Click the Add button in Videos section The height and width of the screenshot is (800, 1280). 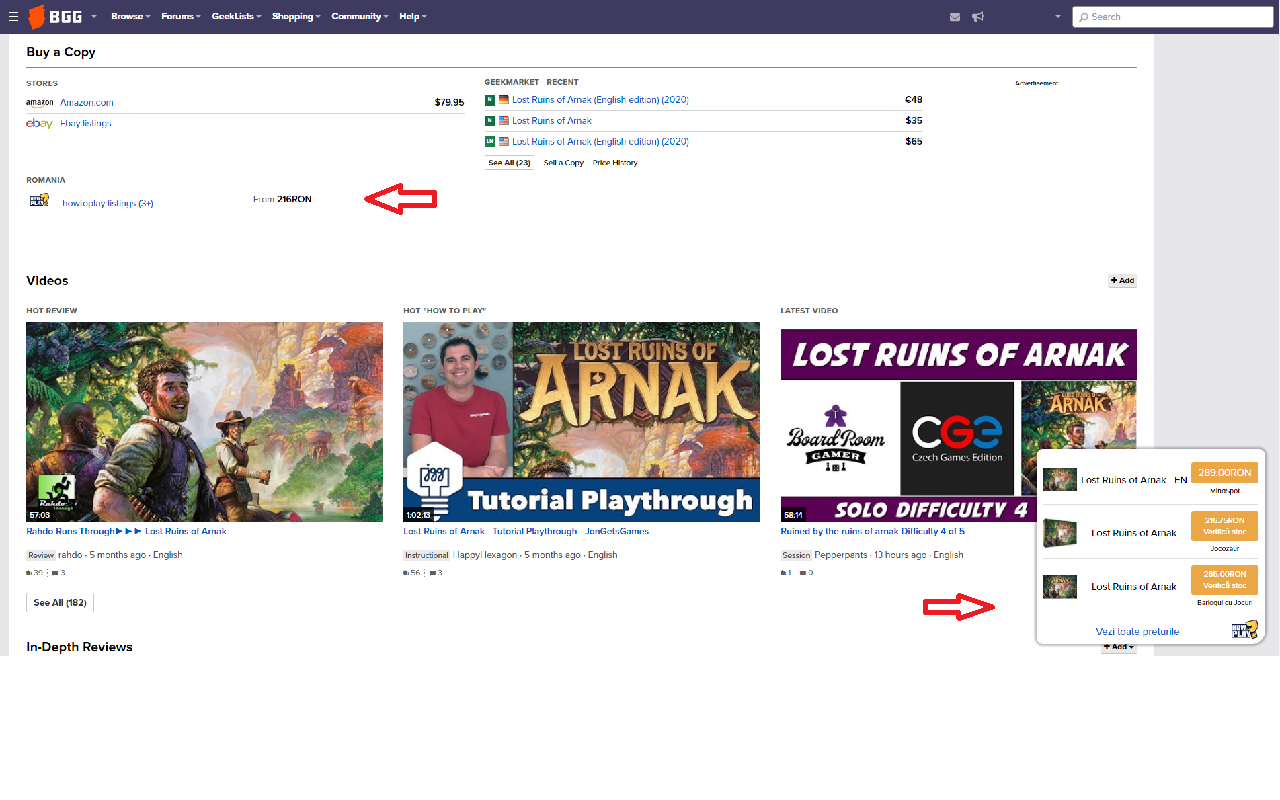(1122, 281)
